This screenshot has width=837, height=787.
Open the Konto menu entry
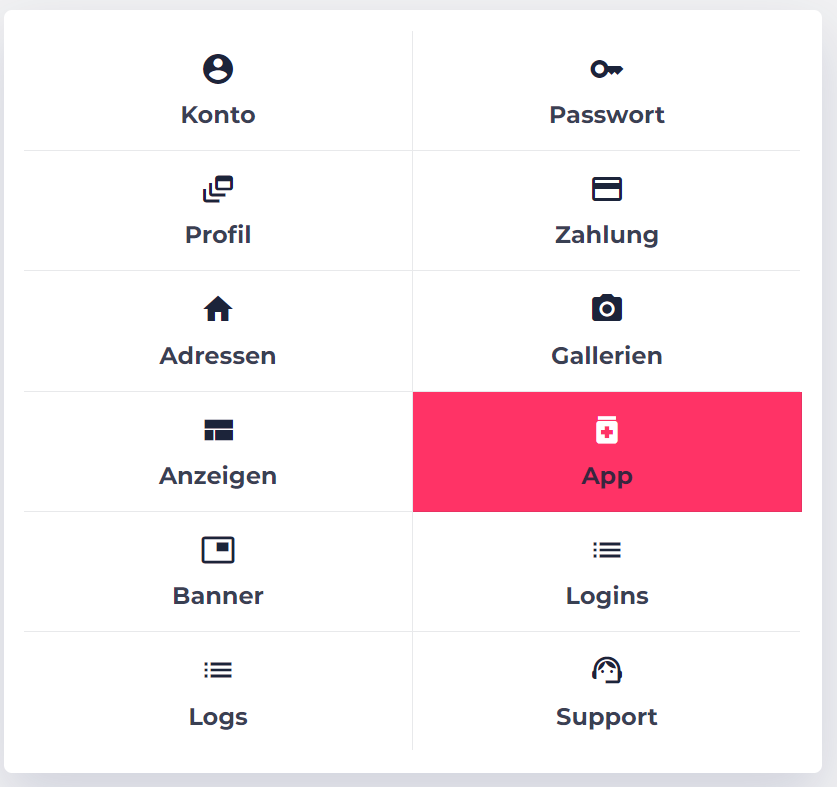click(x=218, y=115)
